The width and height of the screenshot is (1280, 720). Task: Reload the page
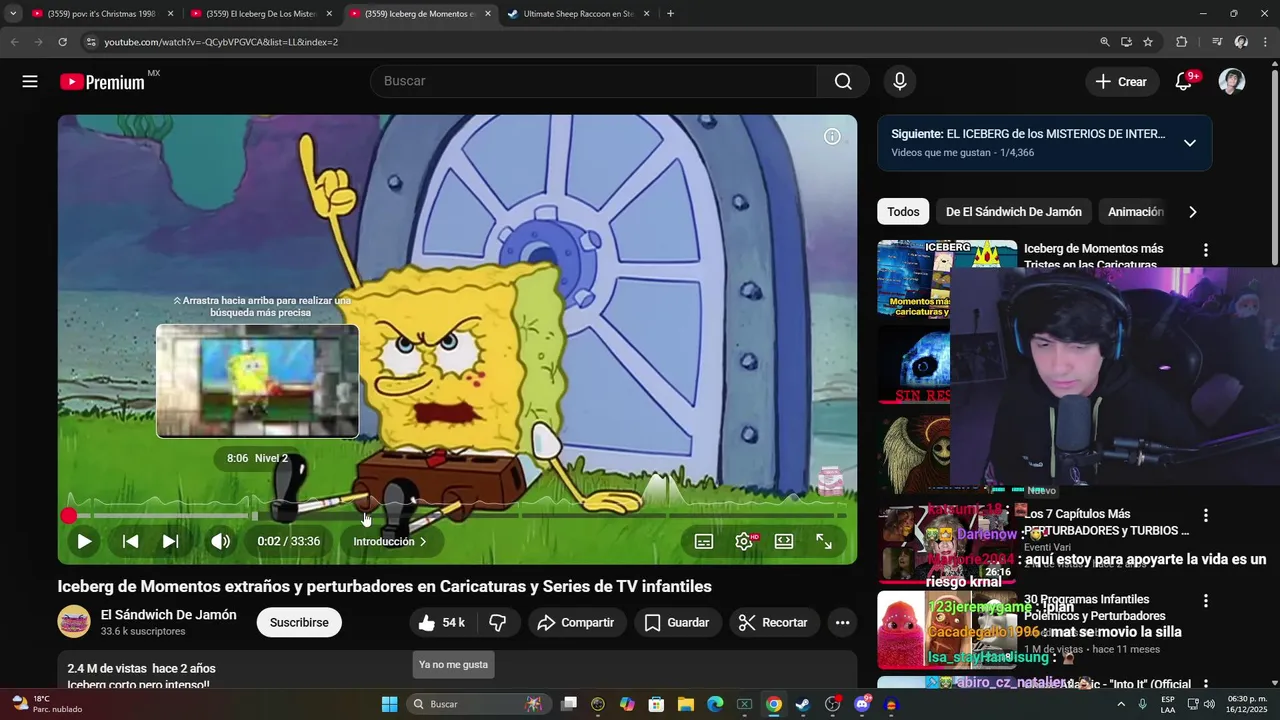[62, 42]
